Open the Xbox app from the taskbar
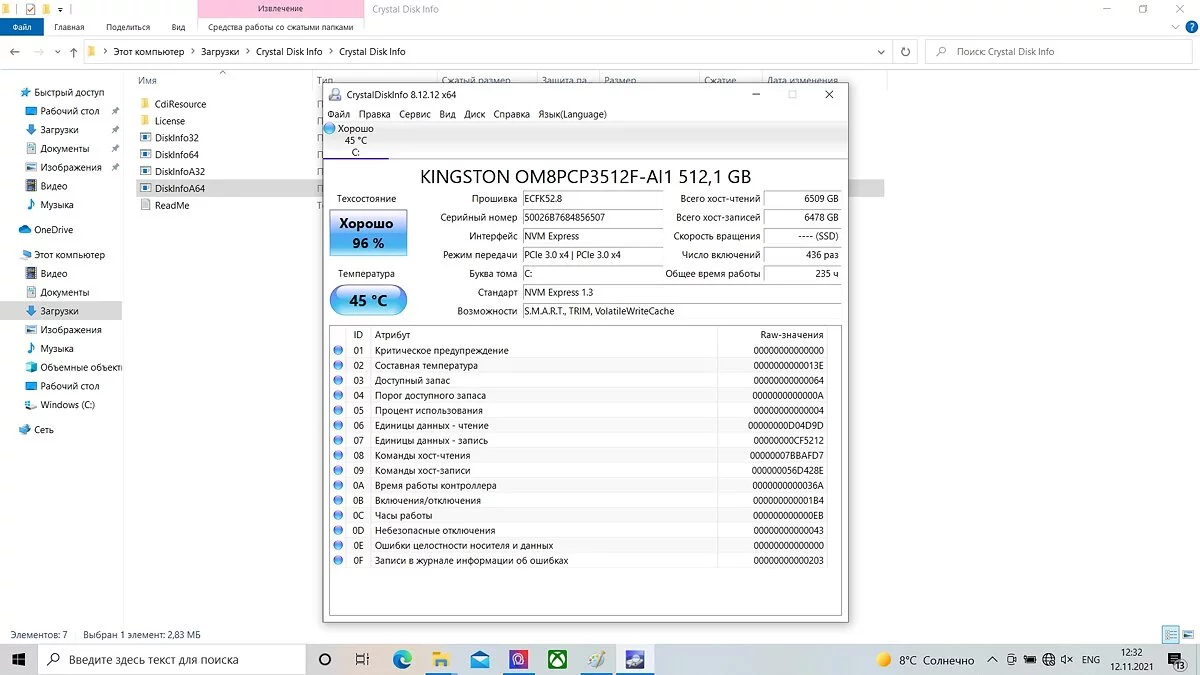 [x=556, y=660]
